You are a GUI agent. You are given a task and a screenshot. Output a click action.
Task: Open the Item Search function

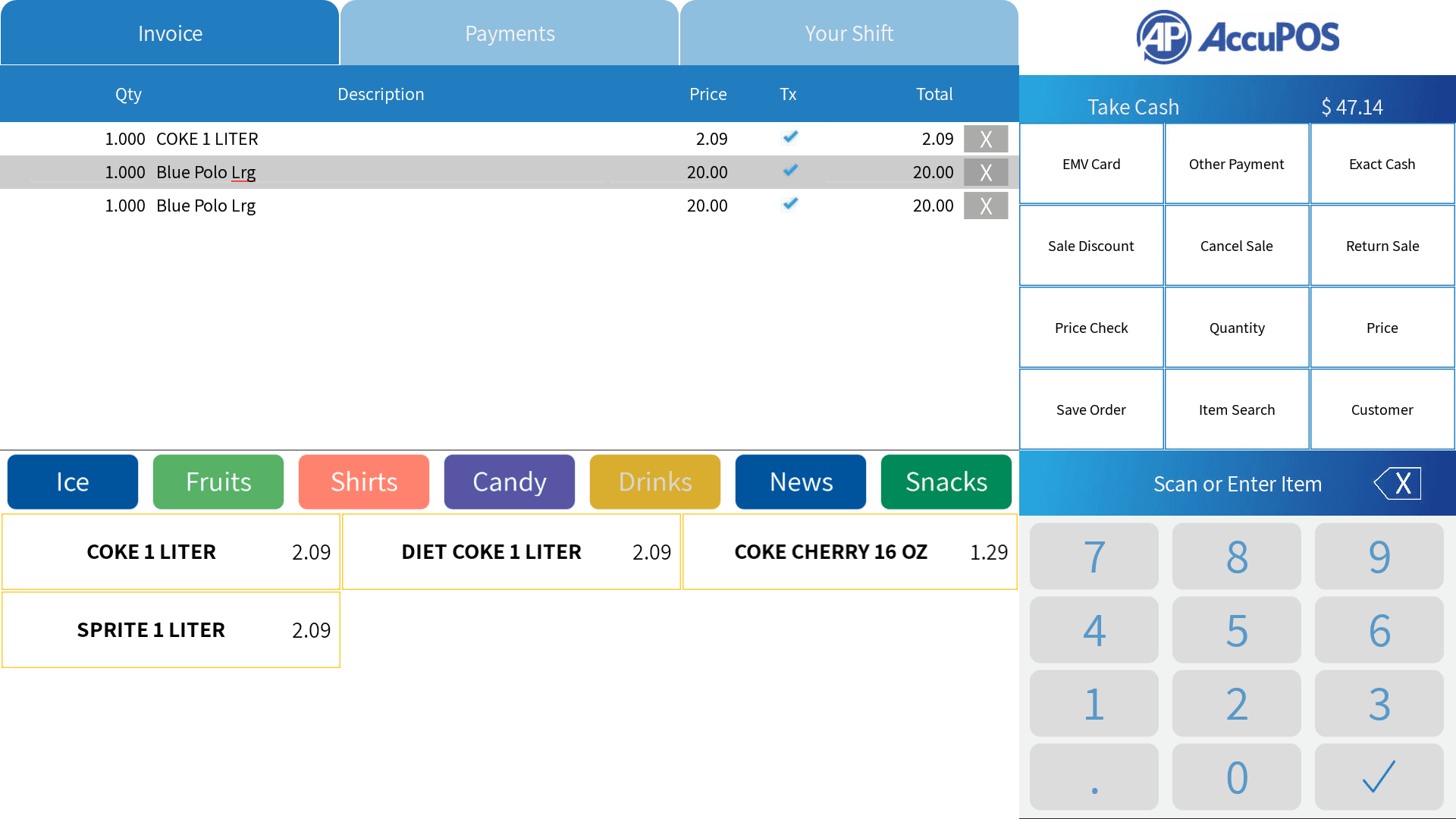[x=1237, y=409]
